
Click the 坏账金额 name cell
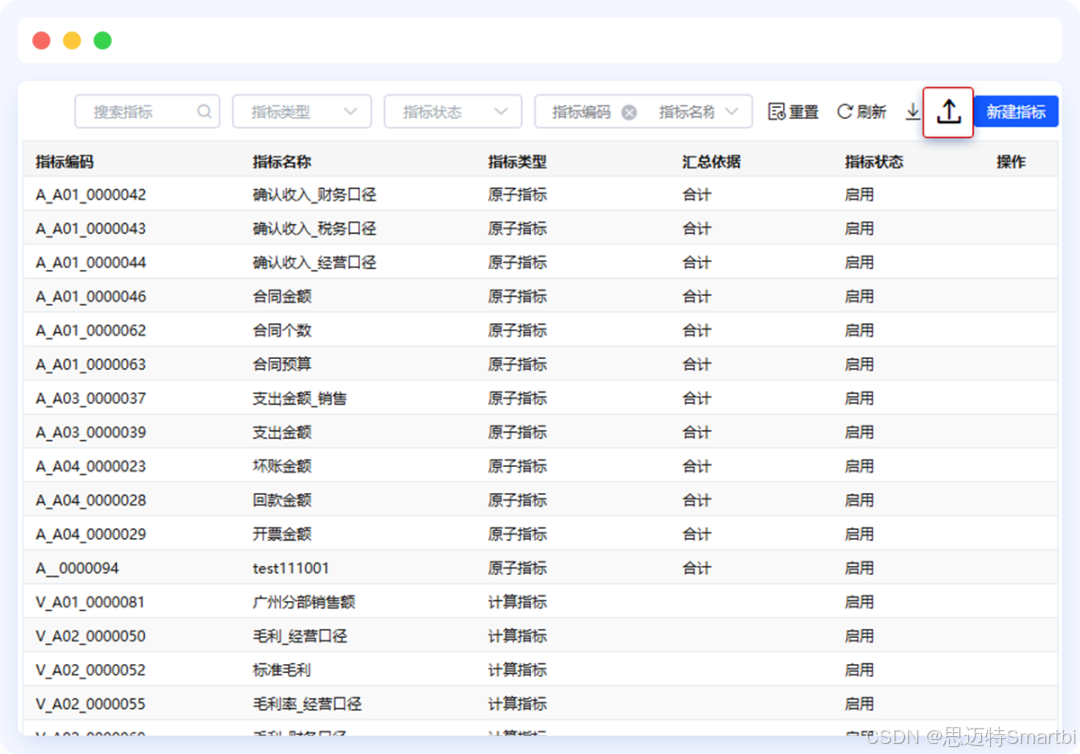point(282,466)
